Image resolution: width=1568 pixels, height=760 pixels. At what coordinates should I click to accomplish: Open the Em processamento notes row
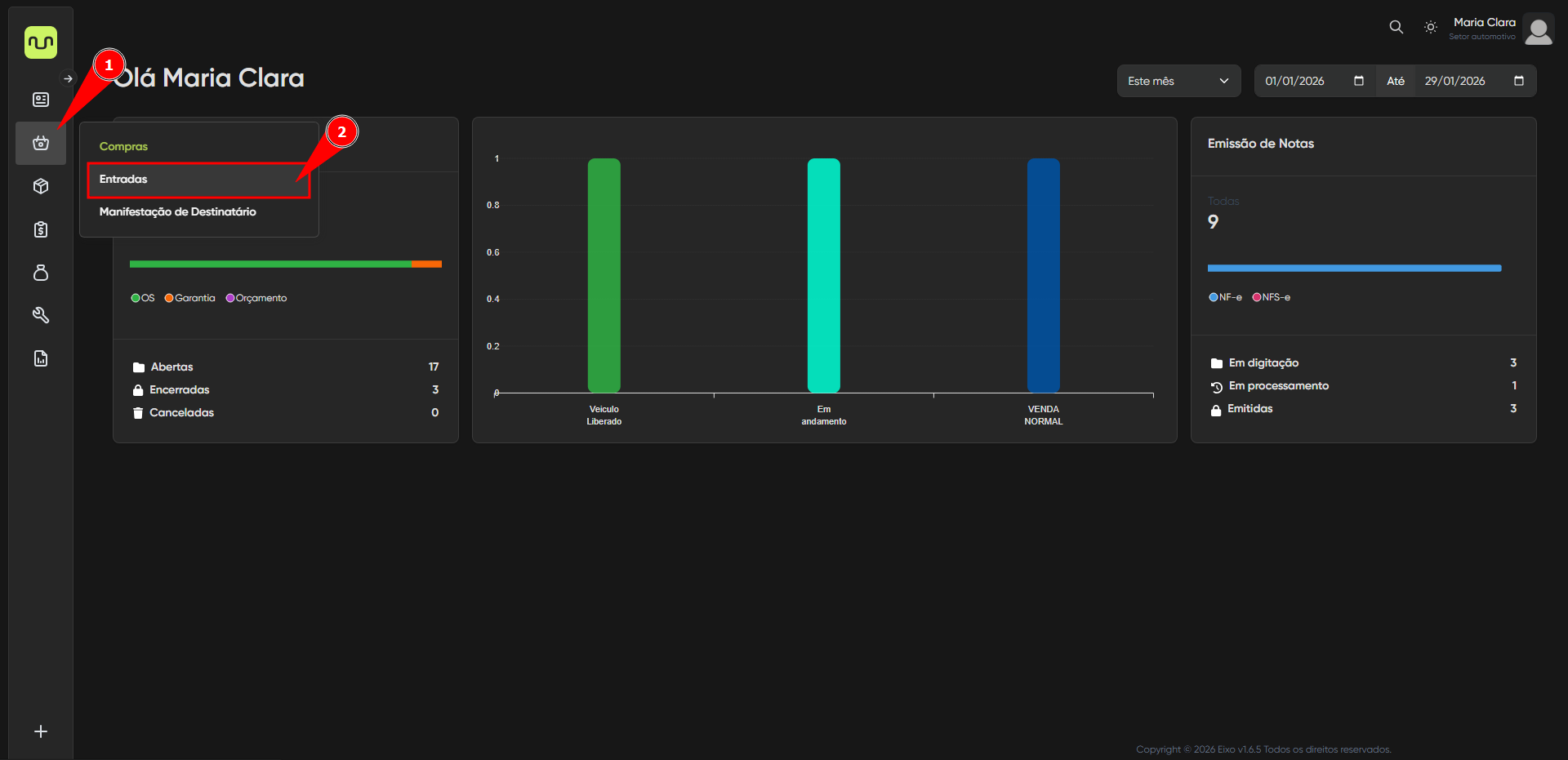[1362, 386]
